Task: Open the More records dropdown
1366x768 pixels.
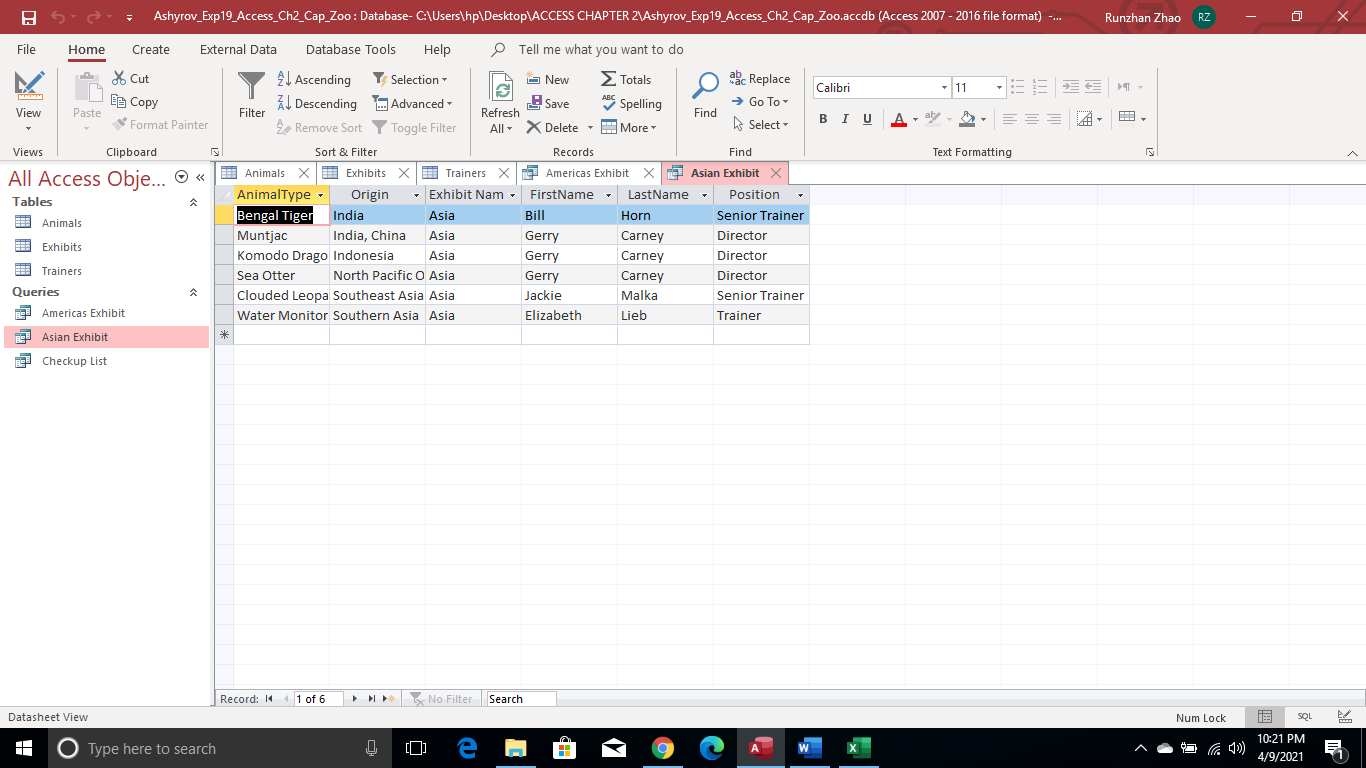Action: [x=629, y=127]
